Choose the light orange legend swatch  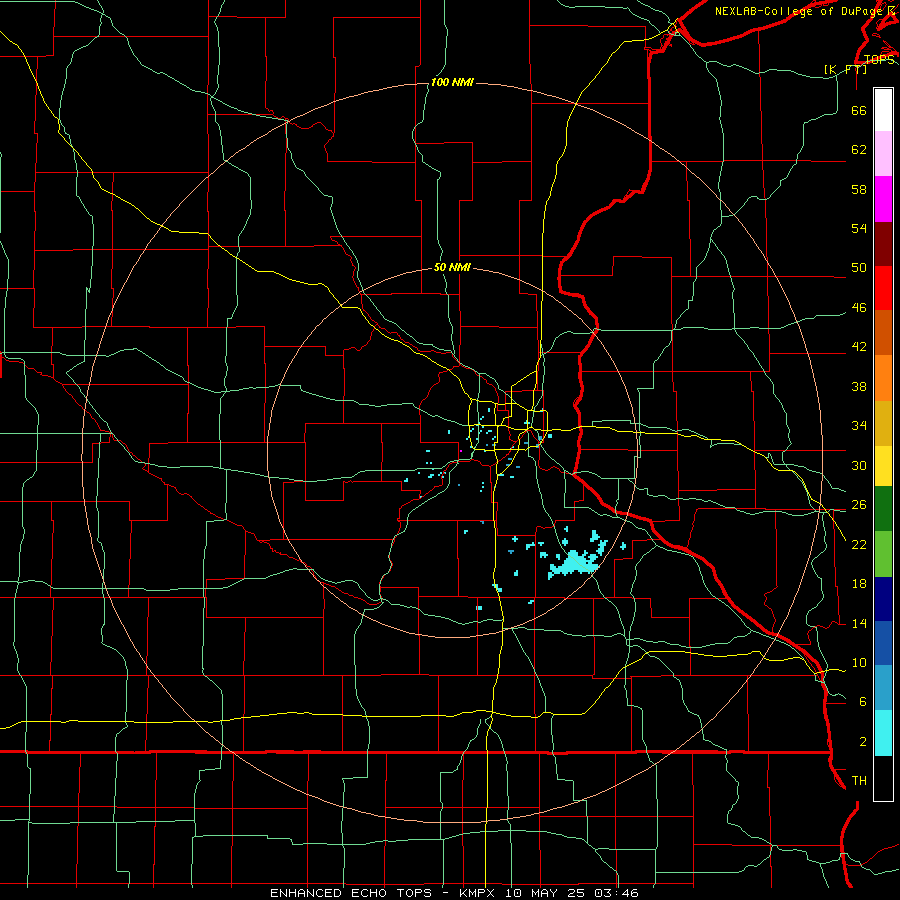[883, 378]
